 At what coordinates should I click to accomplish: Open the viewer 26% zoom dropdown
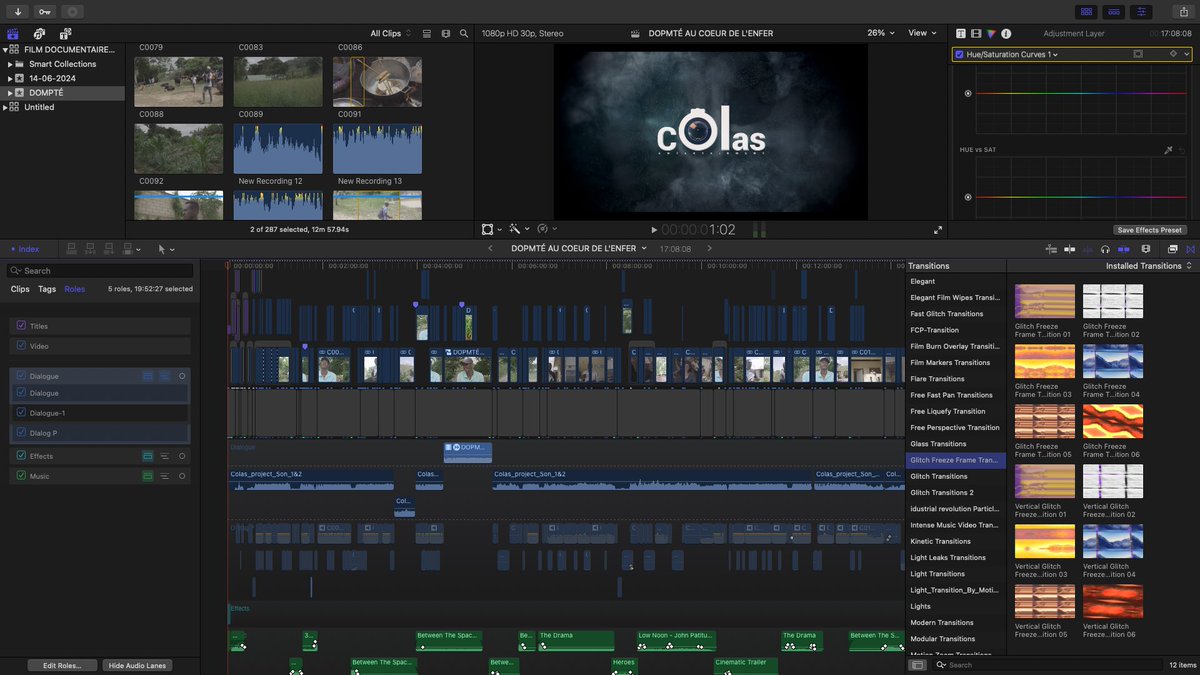click(880, 33)
